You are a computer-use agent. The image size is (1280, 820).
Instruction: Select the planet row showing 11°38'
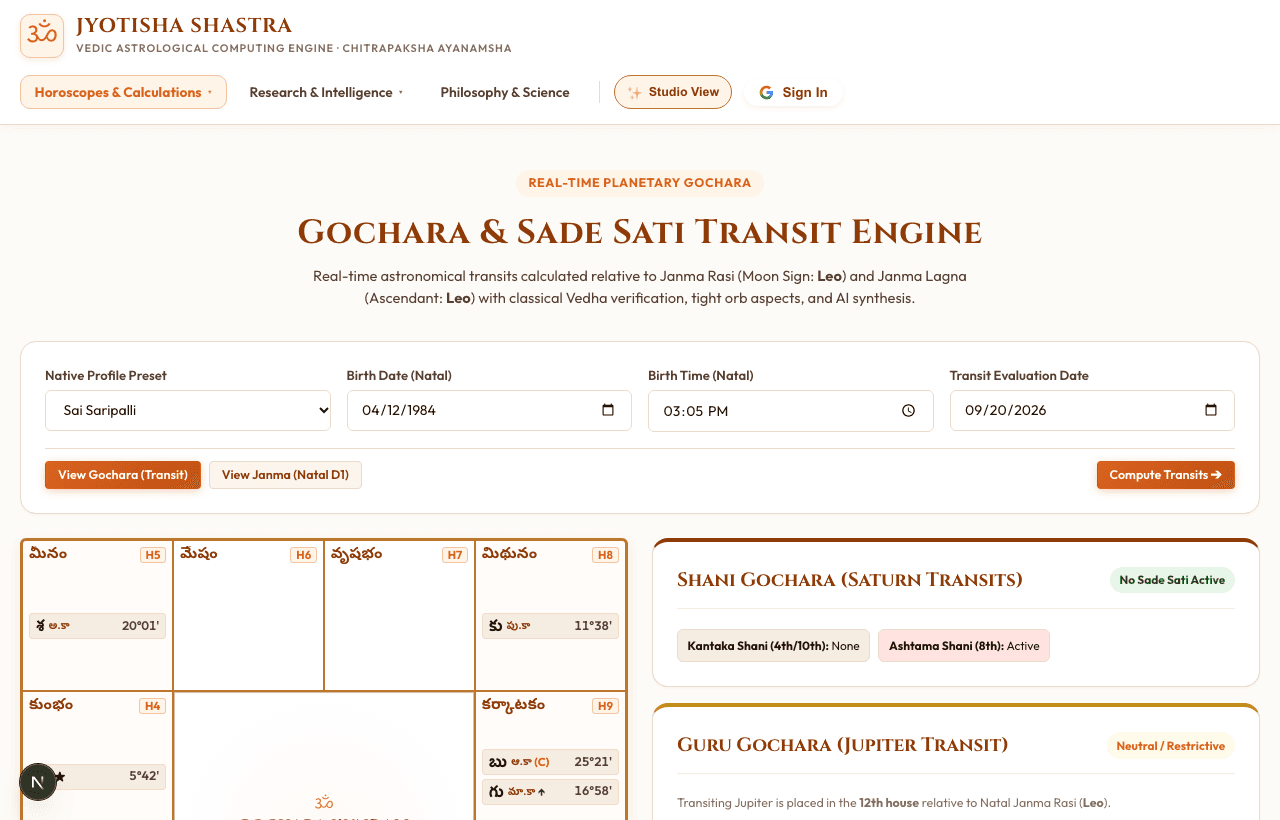(550, 626)
